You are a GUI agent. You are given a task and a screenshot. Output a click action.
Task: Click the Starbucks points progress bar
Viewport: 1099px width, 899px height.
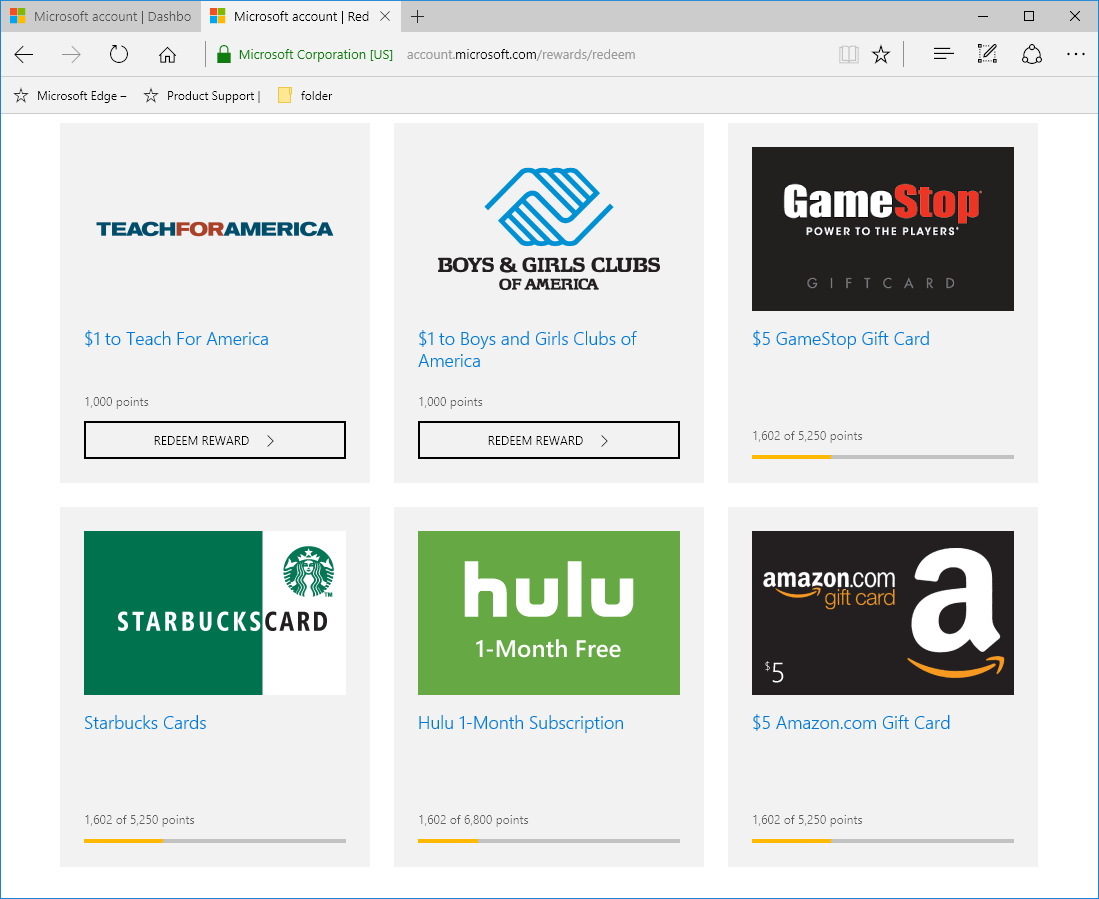214,841
